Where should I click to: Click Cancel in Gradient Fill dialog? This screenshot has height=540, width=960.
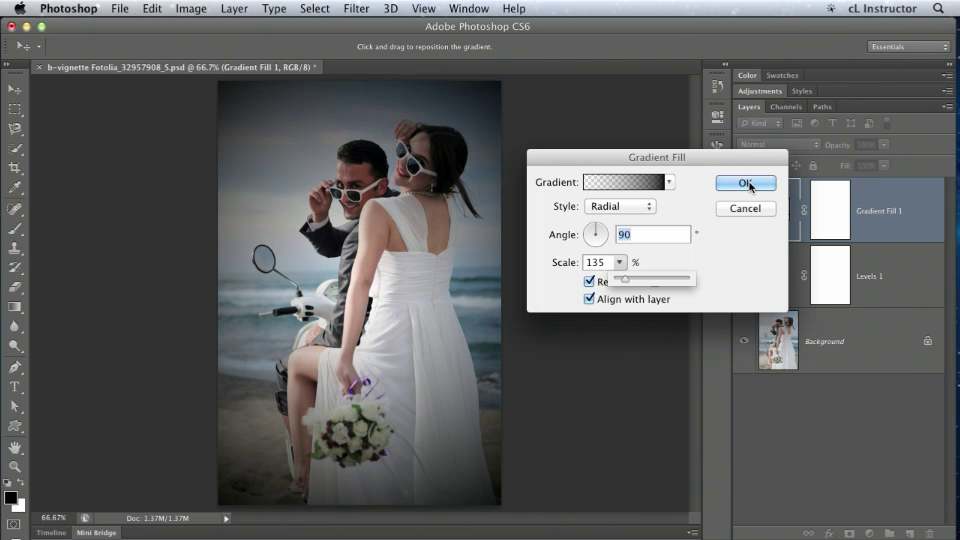click(x=745, y=208)
